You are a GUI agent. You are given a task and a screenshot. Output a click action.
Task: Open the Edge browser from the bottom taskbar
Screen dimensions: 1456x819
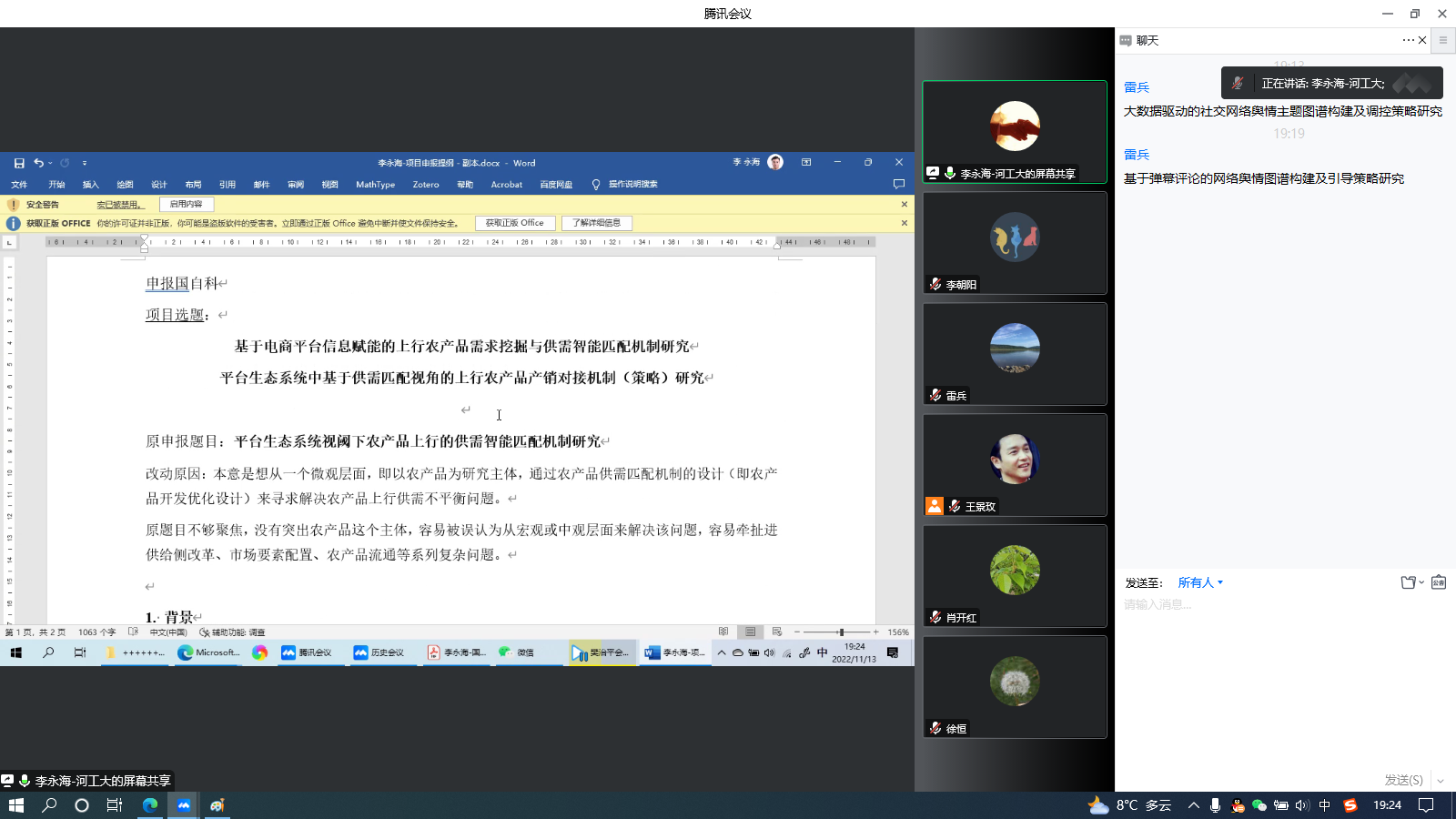pos(150,805)
